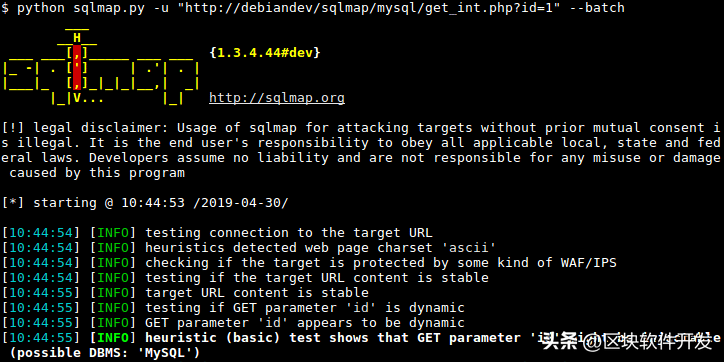Click the bold INFO tag on heuristic line

pyautogui.click(x=113, y=338)
